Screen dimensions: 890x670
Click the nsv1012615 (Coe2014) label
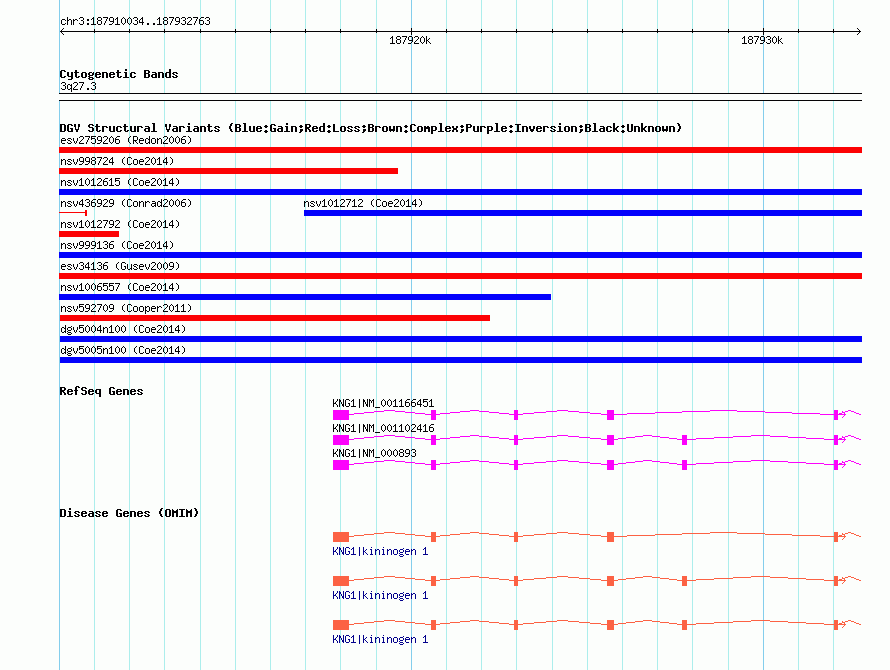click(x=120, y=182)
